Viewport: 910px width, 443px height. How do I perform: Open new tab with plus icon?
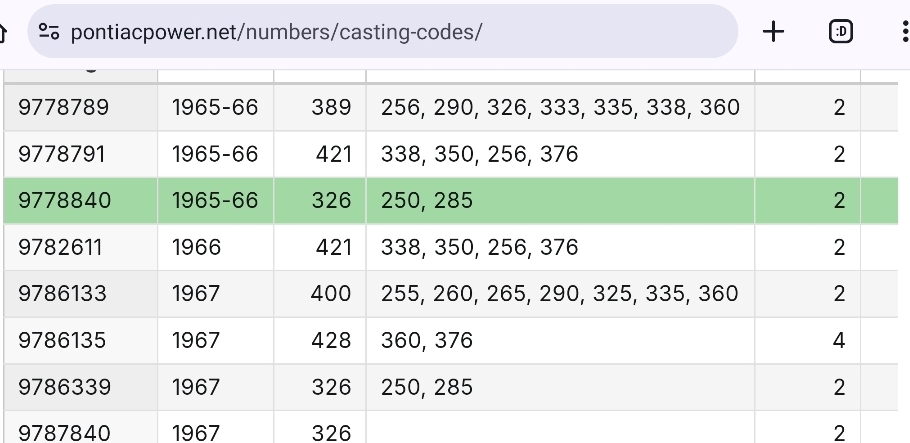tap(773, 31)
